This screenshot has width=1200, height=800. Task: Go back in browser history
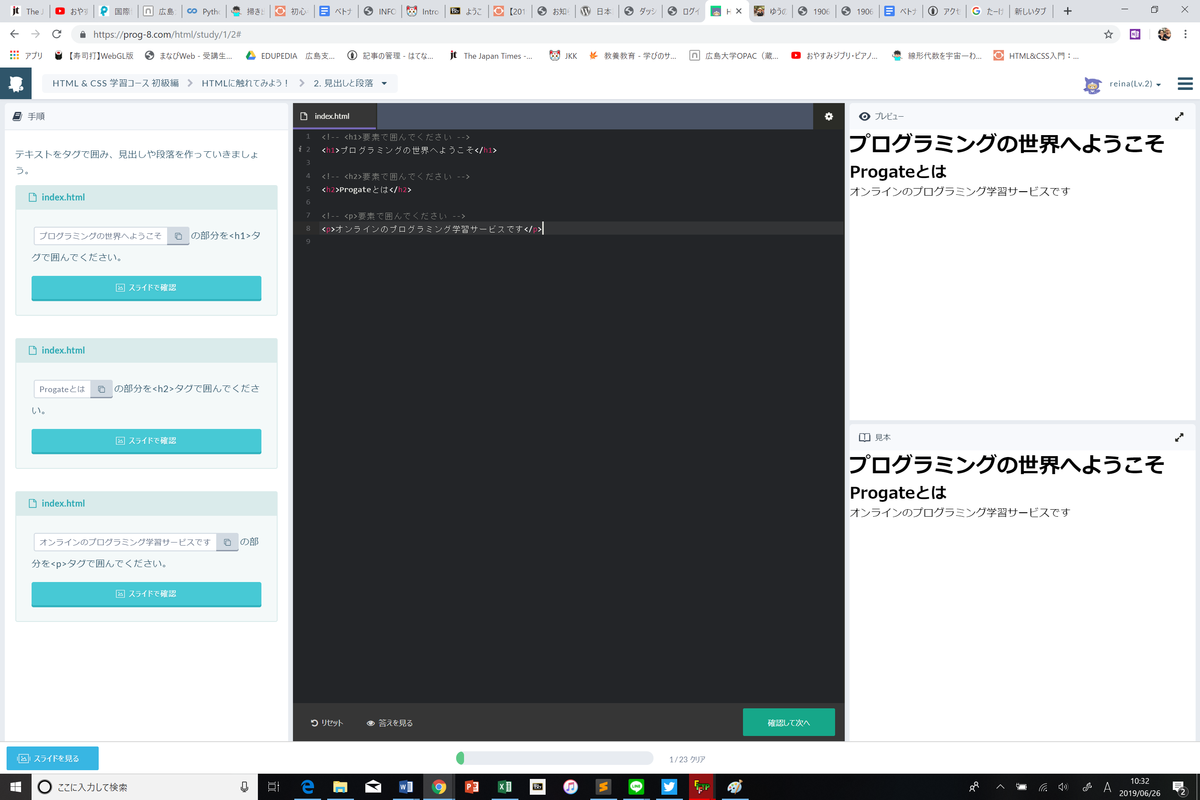(x=14, y=33)
